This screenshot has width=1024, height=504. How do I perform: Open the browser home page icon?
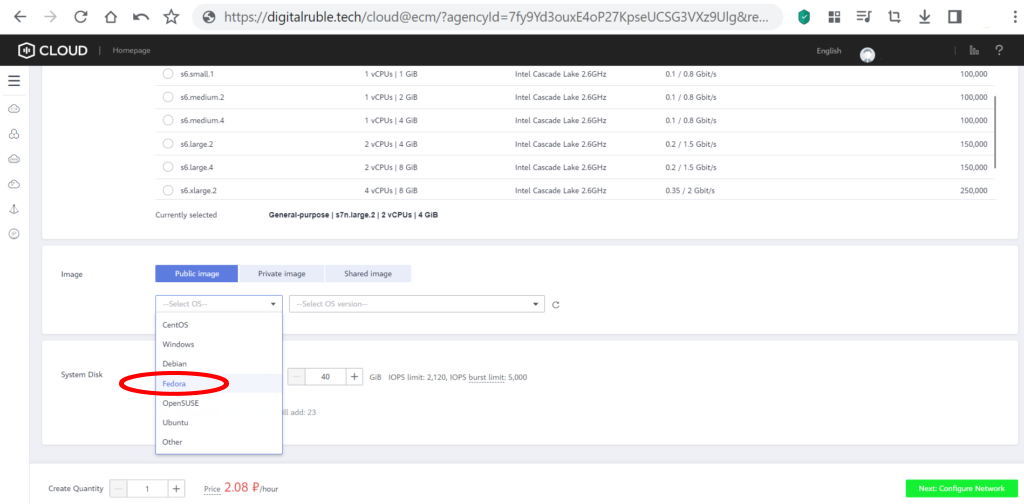pos(111,18)
